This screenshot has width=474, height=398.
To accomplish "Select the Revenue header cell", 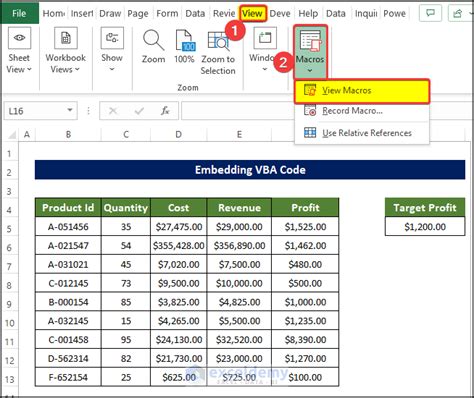I will [x=239, y=208].
